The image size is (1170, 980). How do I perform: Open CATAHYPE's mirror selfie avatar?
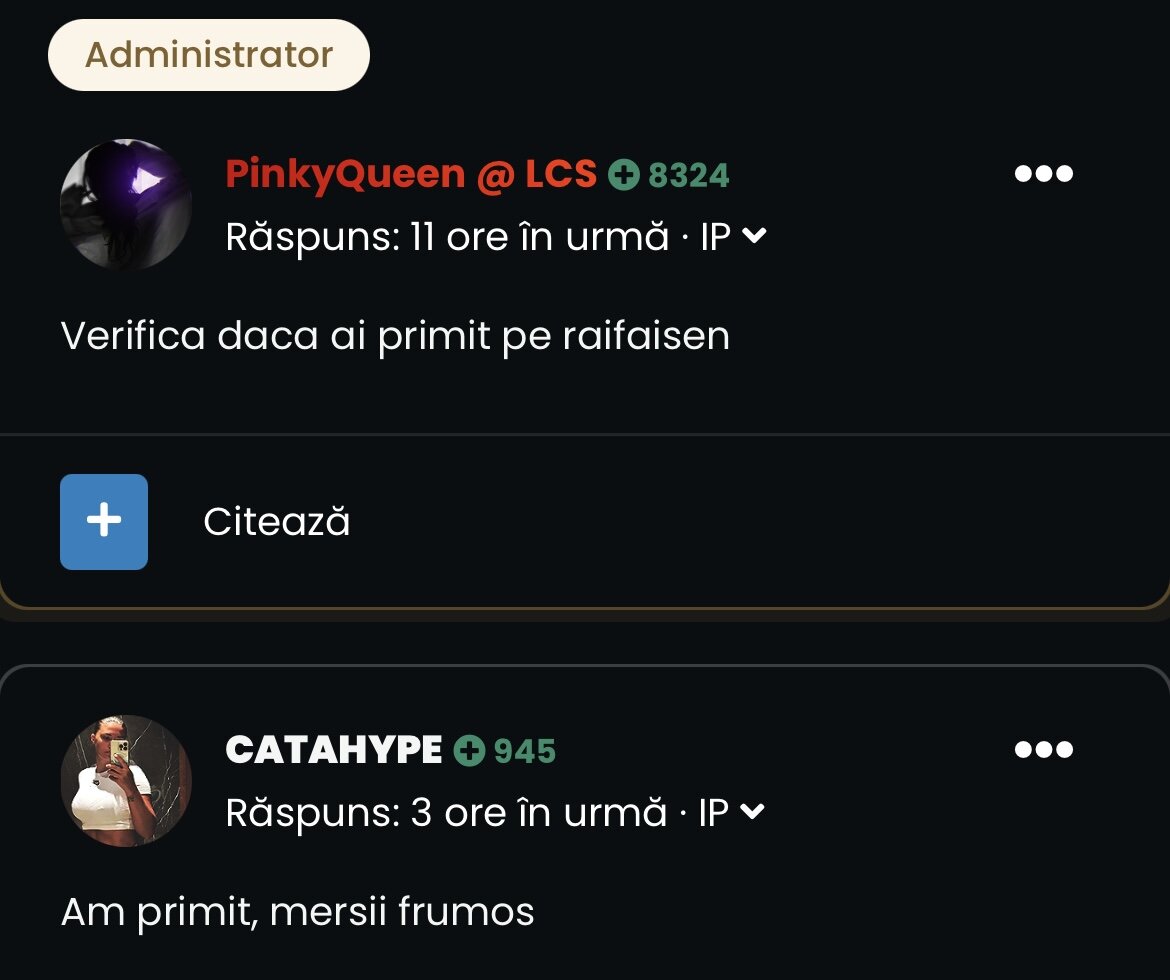pyautogui.click(x=125, y=781)
